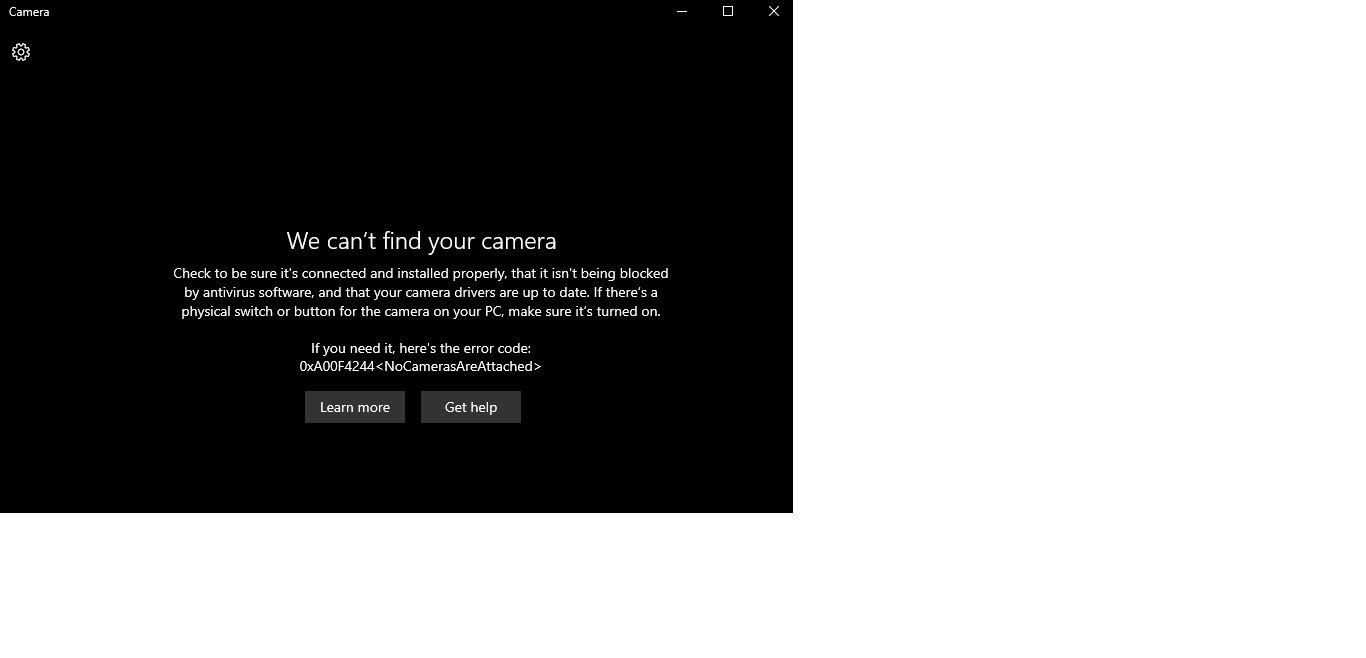Click the Learn more button

(x=355, y=407)
